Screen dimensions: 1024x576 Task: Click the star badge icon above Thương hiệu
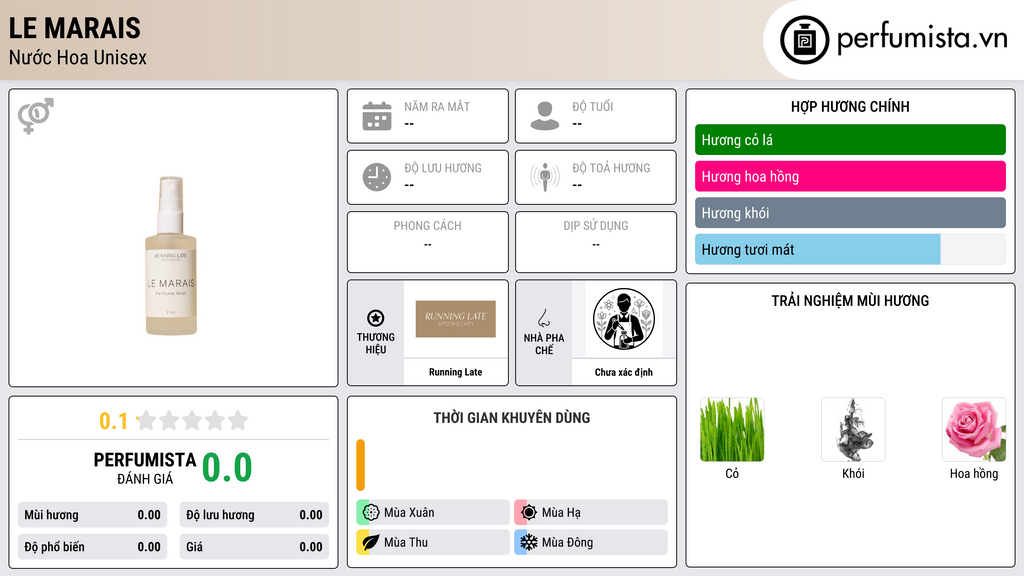point(376,318)
